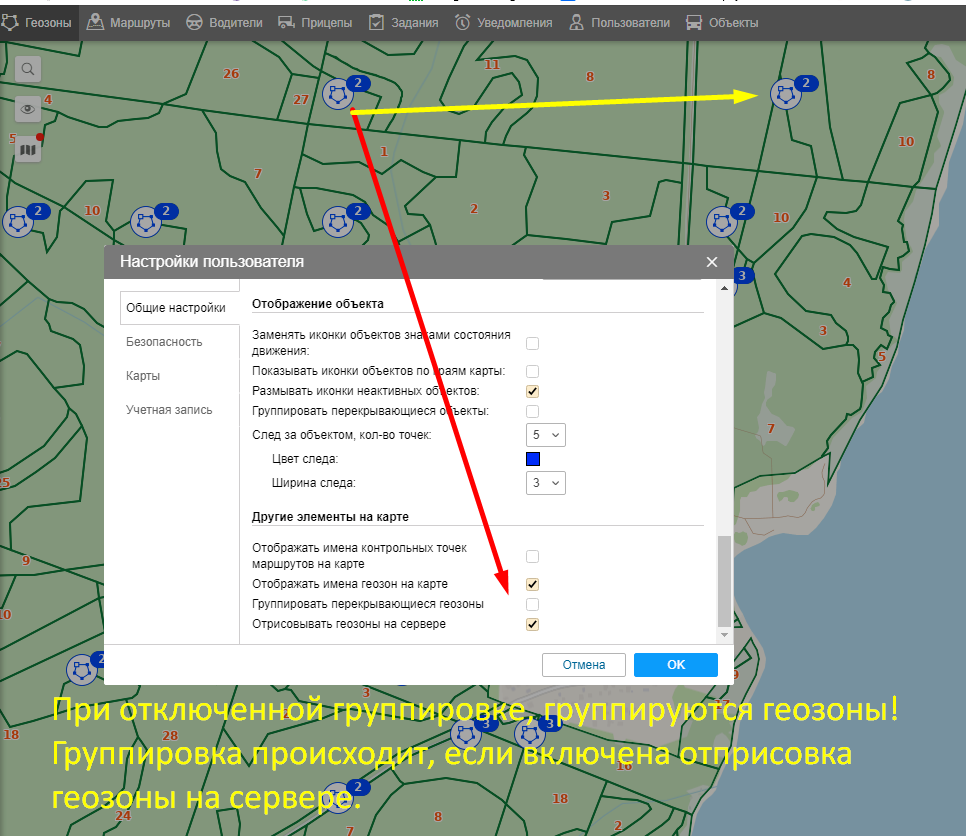Image resolution: width=966 pixels, height=836 pixels.
Task: Click the Уведомления notifications clock icon
Action: (463, 22)
